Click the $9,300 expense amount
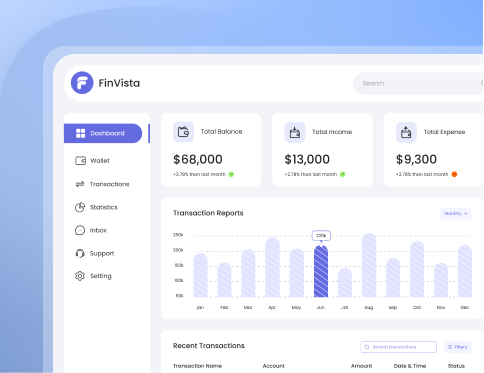This screenshot has width=484, height=373. click(x=416, y=159)
